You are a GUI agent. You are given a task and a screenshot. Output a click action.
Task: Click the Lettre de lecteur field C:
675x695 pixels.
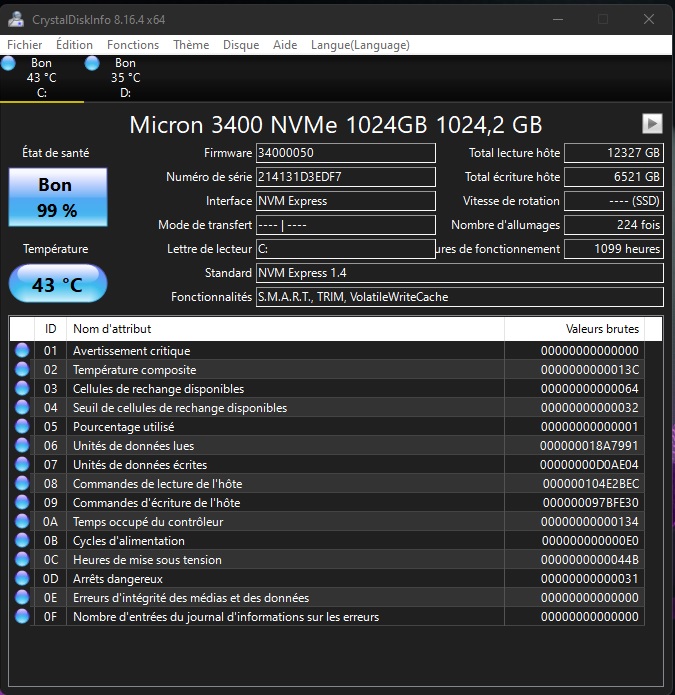click(346, 249)
